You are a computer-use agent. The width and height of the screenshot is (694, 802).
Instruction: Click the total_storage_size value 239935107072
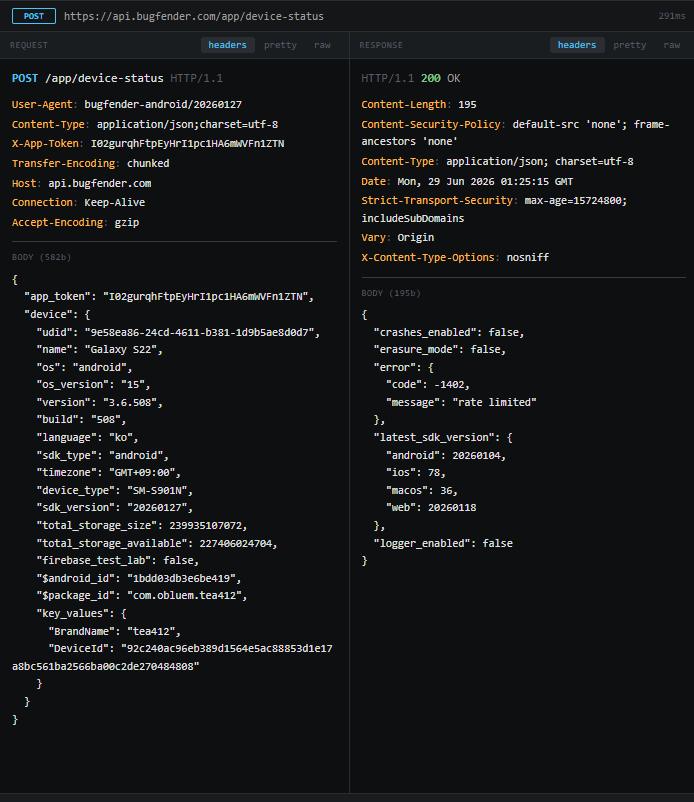tap(205, 526)
